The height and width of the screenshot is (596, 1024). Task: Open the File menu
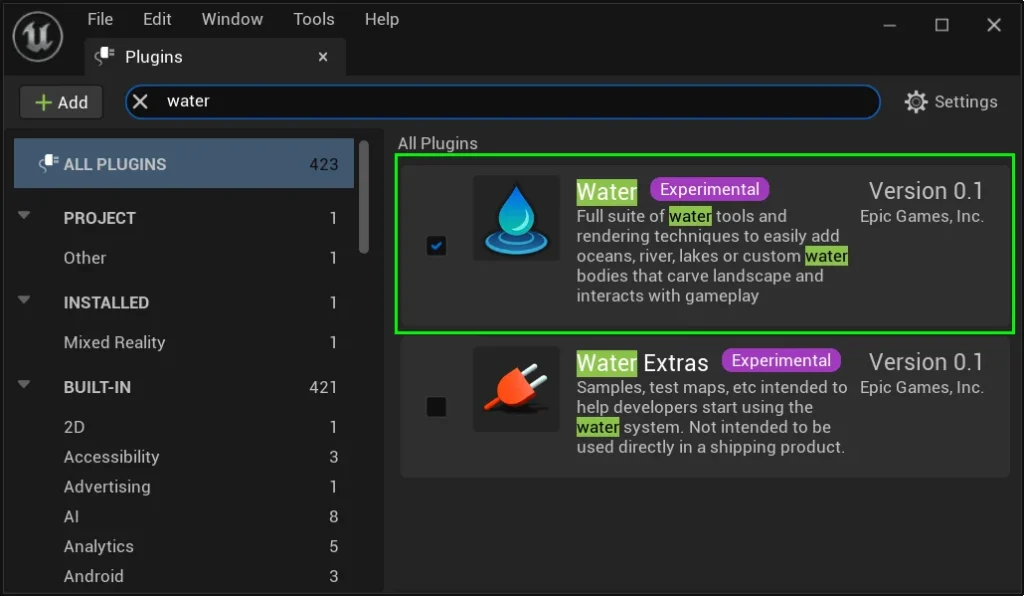tap(100, 19)
